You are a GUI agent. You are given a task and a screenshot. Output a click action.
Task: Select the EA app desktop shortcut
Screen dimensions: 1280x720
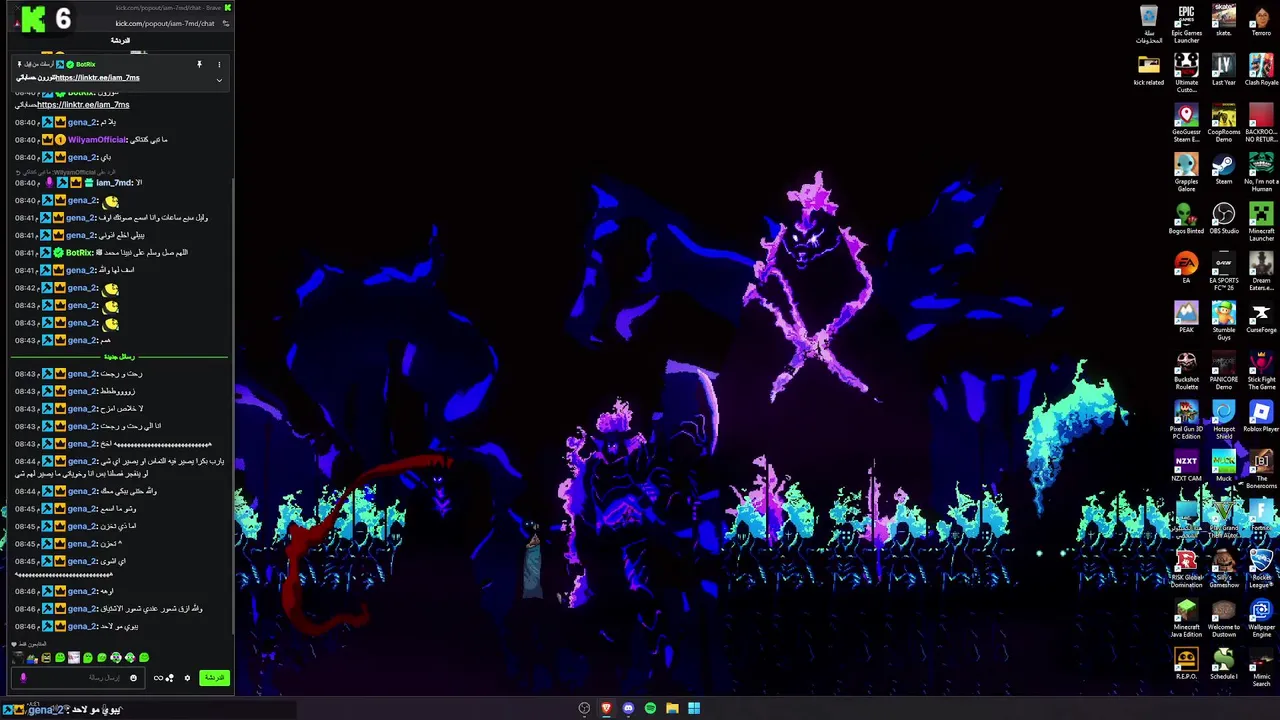(x=1186, y=268)
